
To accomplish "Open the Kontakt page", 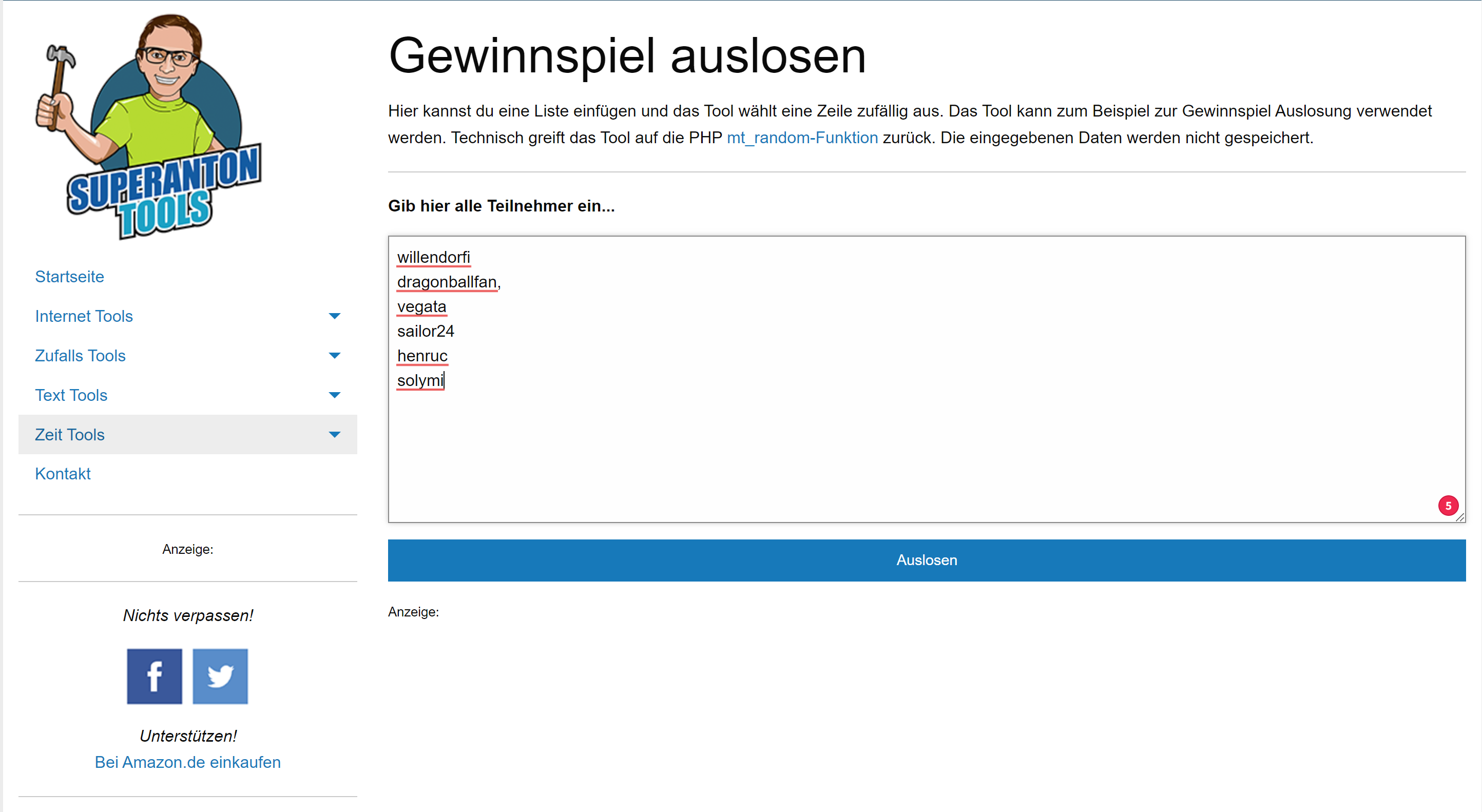I will [63, 474].
